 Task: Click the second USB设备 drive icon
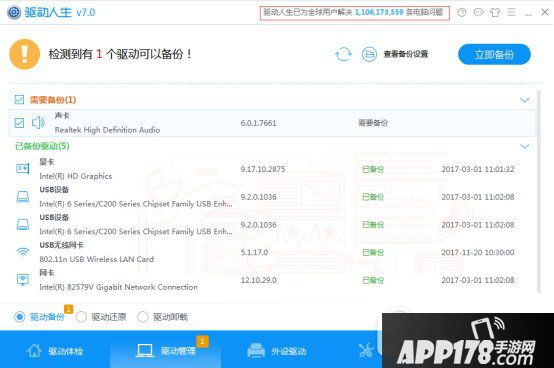23,224
